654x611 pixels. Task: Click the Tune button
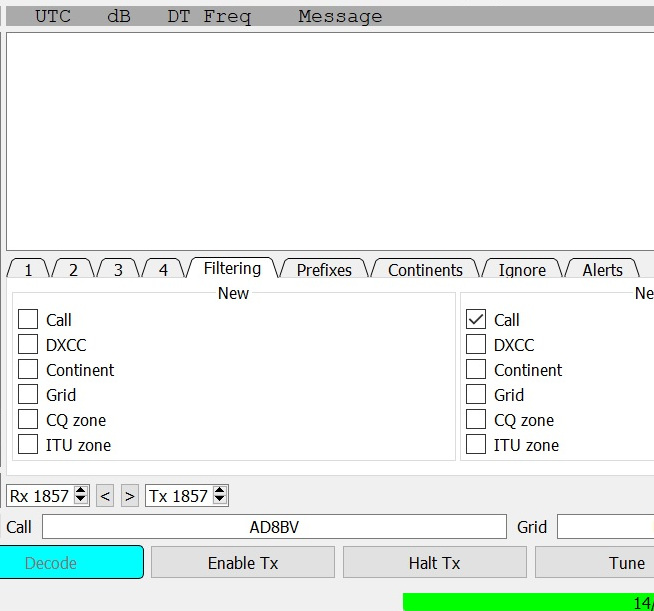pyautogui.click(x=595, y=563)
